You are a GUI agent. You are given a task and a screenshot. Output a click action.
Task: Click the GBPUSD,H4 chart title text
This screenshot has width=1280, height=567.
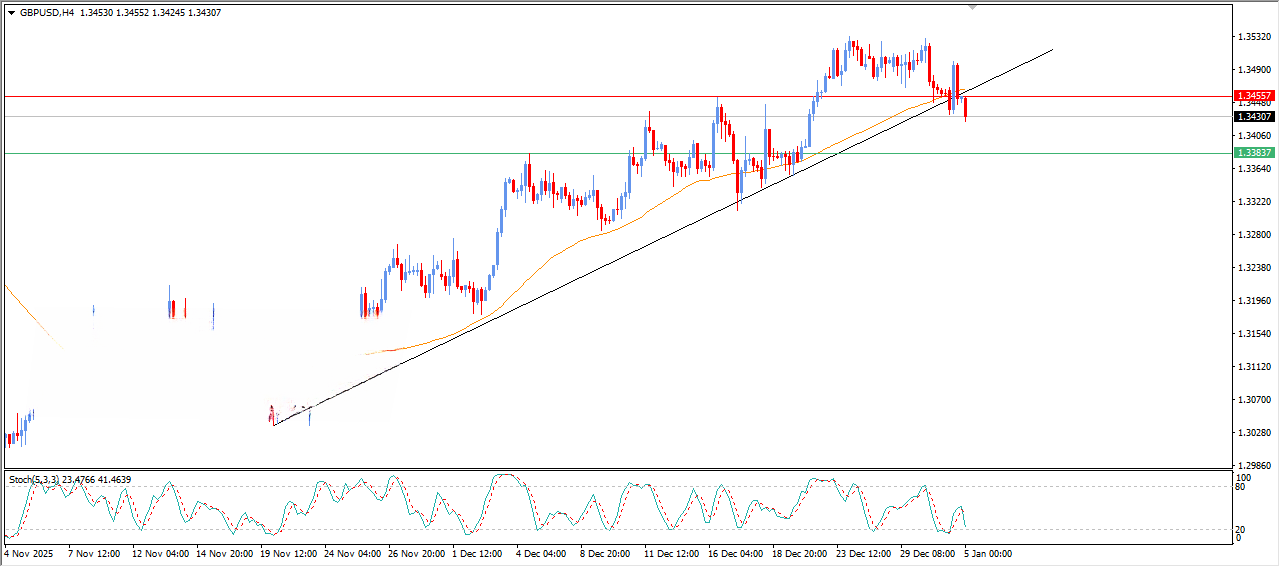coord(47,13)
